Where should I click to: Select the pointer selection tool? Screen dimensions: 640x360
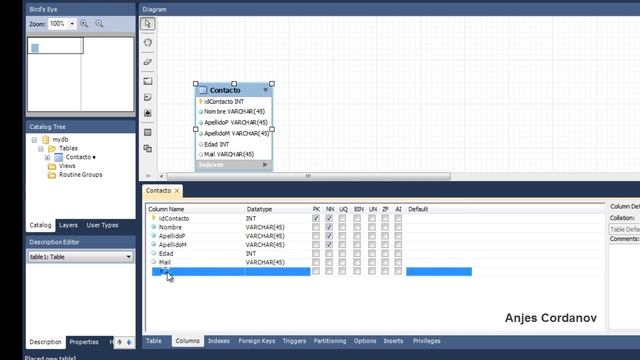pos(148,24)
